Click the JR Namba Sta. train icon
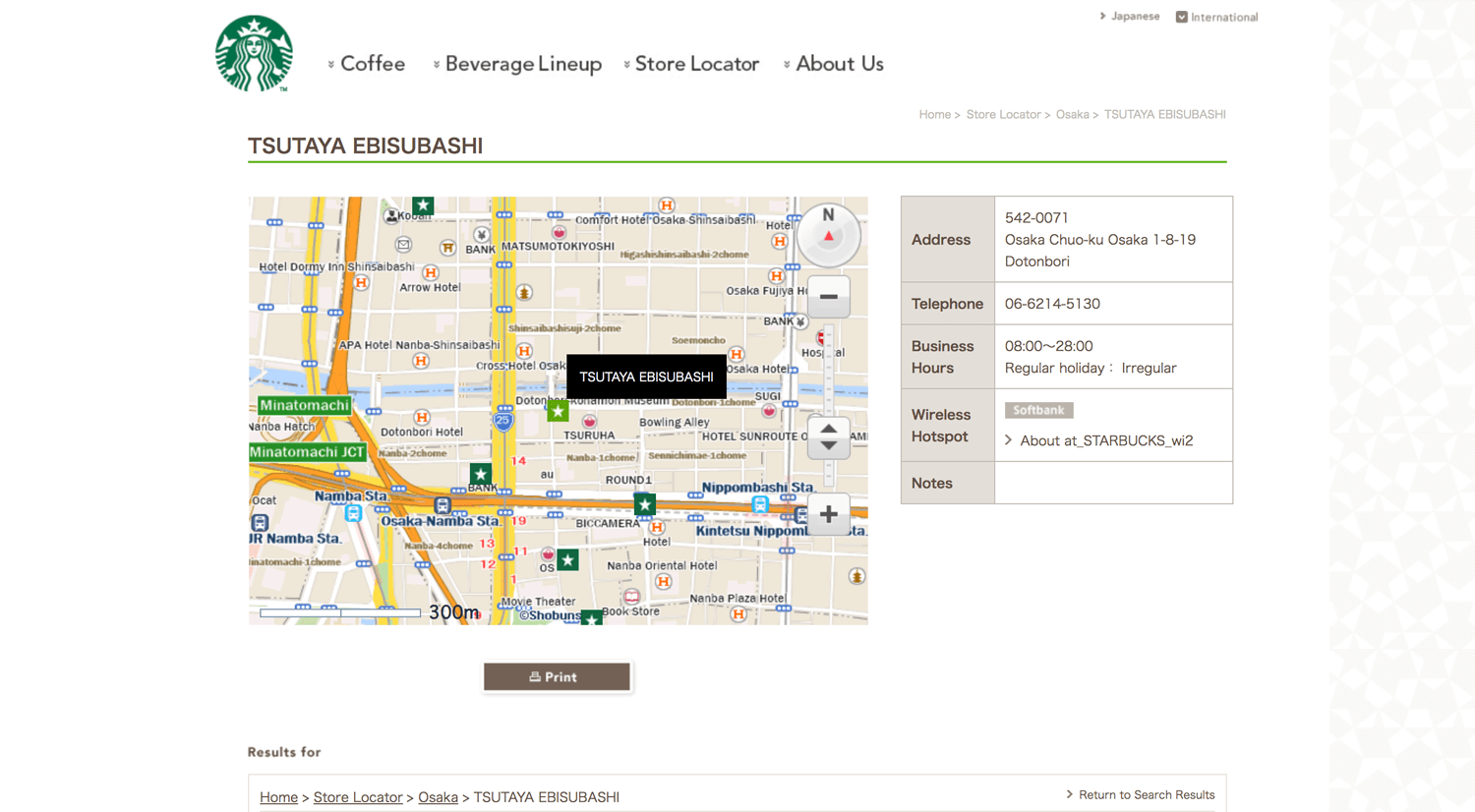The image size is (1475, 812). coord(260,523)
